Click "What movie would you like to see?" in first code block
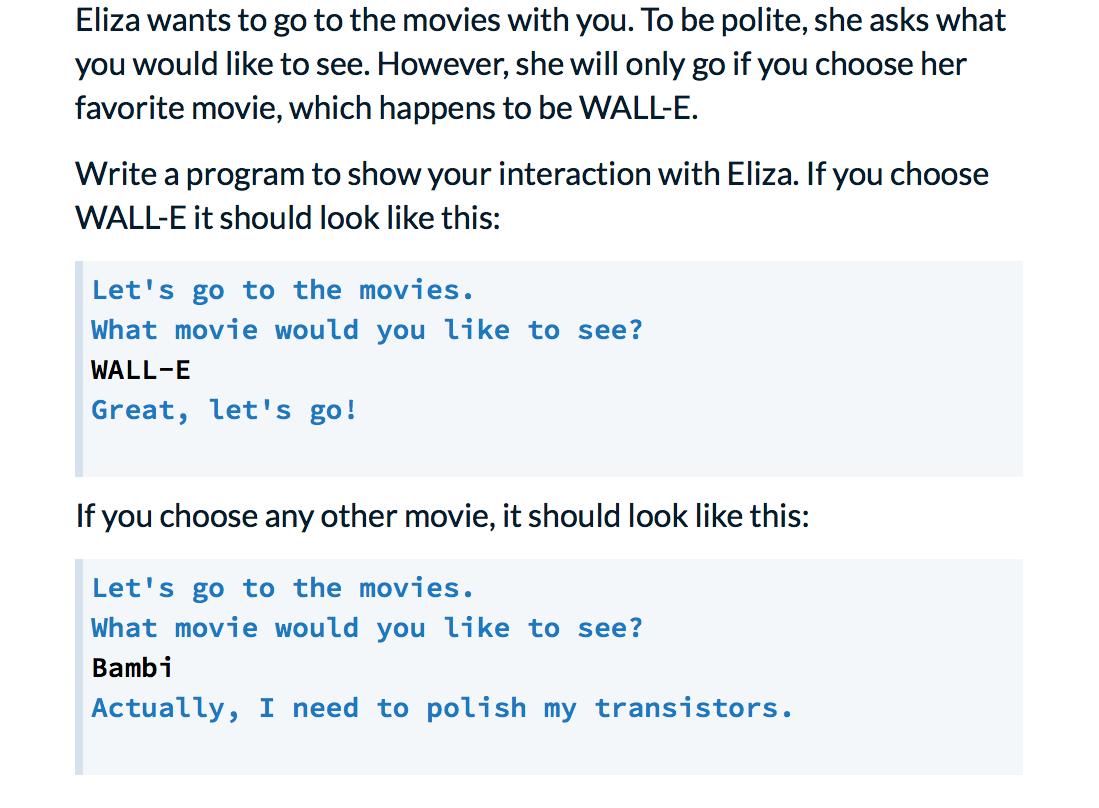This screenshot has width=1099, height=808. [x=367, y=330]
